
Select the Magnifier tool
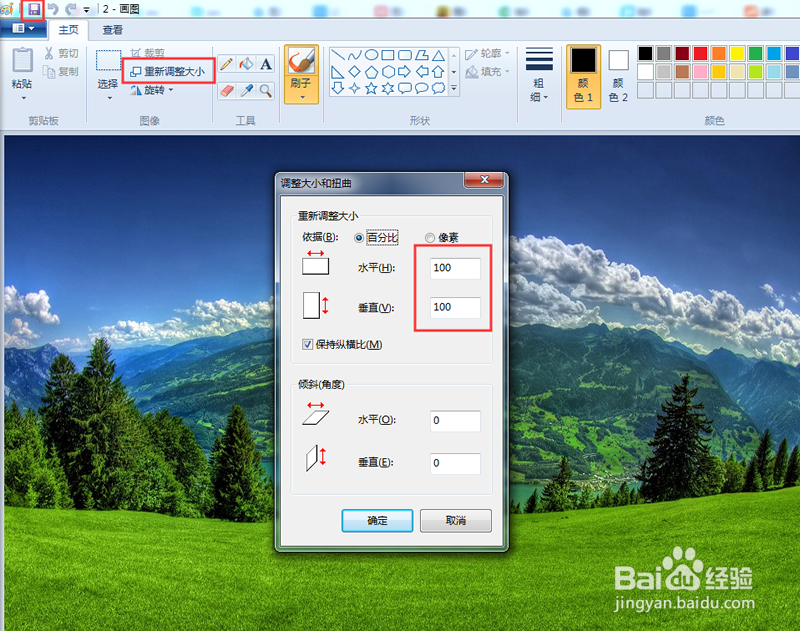tap(265, 91)
